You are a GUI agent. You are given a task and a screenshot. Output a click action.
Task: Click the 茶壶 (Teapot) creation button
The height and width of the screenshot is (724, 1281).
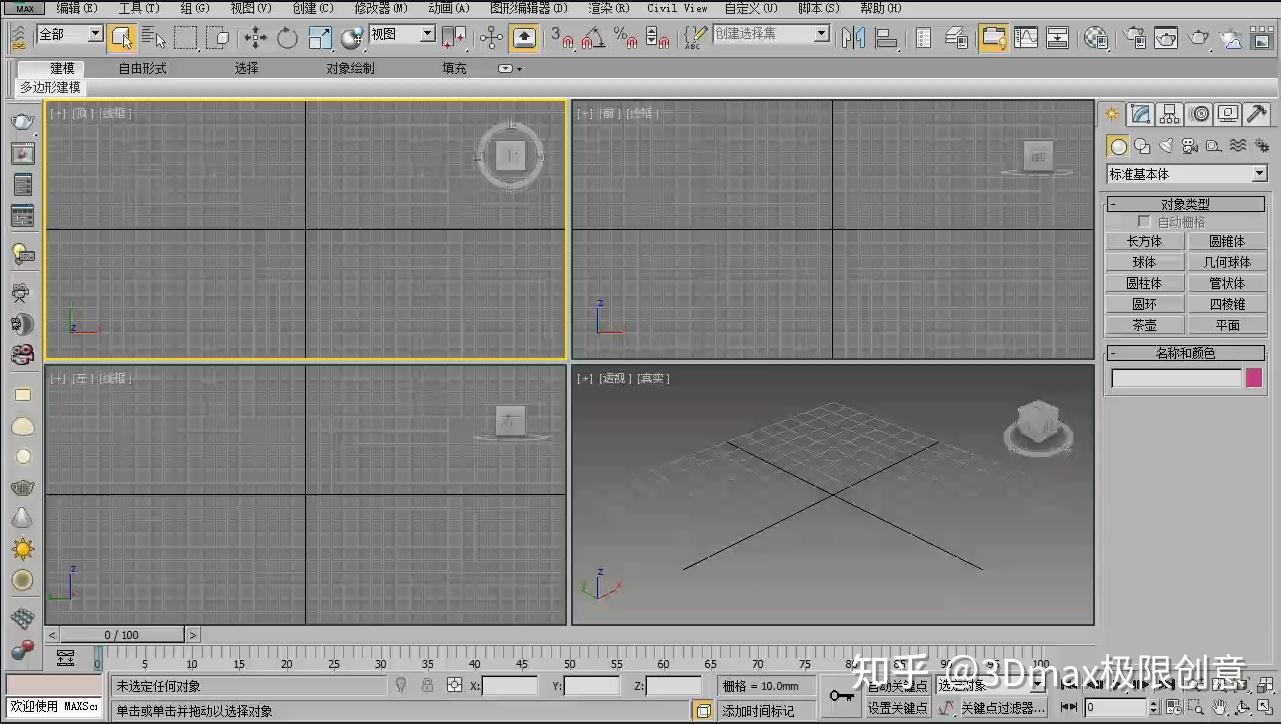click(x=1144, y=324)
